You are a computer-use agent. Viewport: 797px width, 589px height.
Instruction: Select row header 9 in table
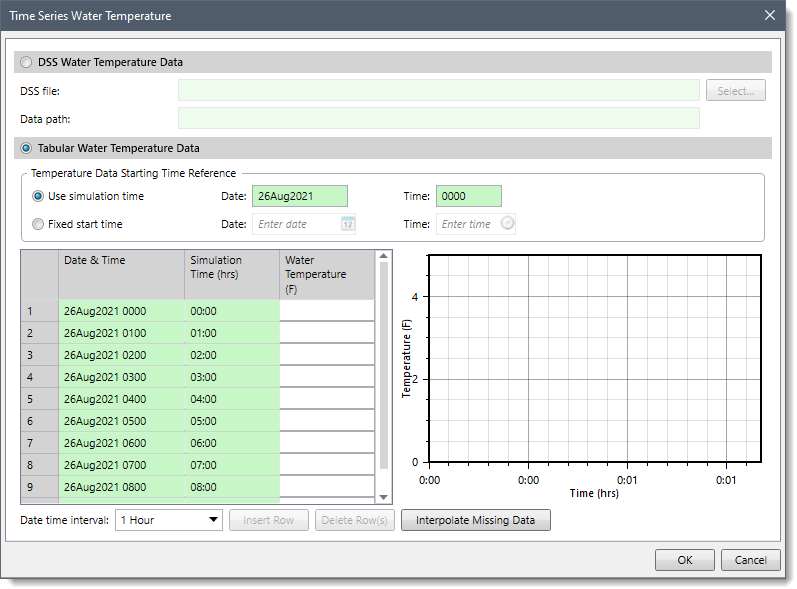click(40, 487)
